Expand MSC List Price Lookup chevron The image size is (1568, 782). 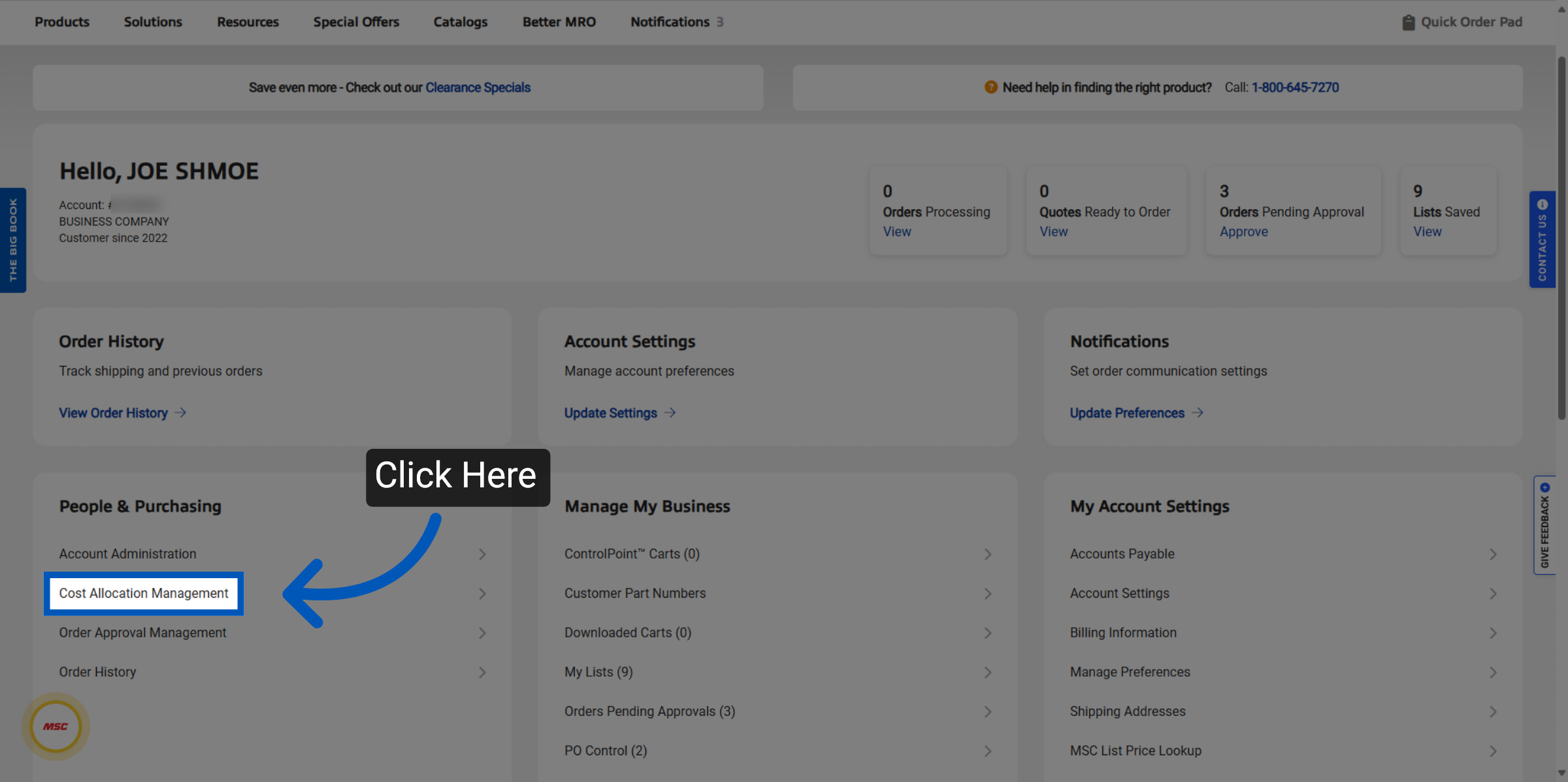tap(1493, 751)
